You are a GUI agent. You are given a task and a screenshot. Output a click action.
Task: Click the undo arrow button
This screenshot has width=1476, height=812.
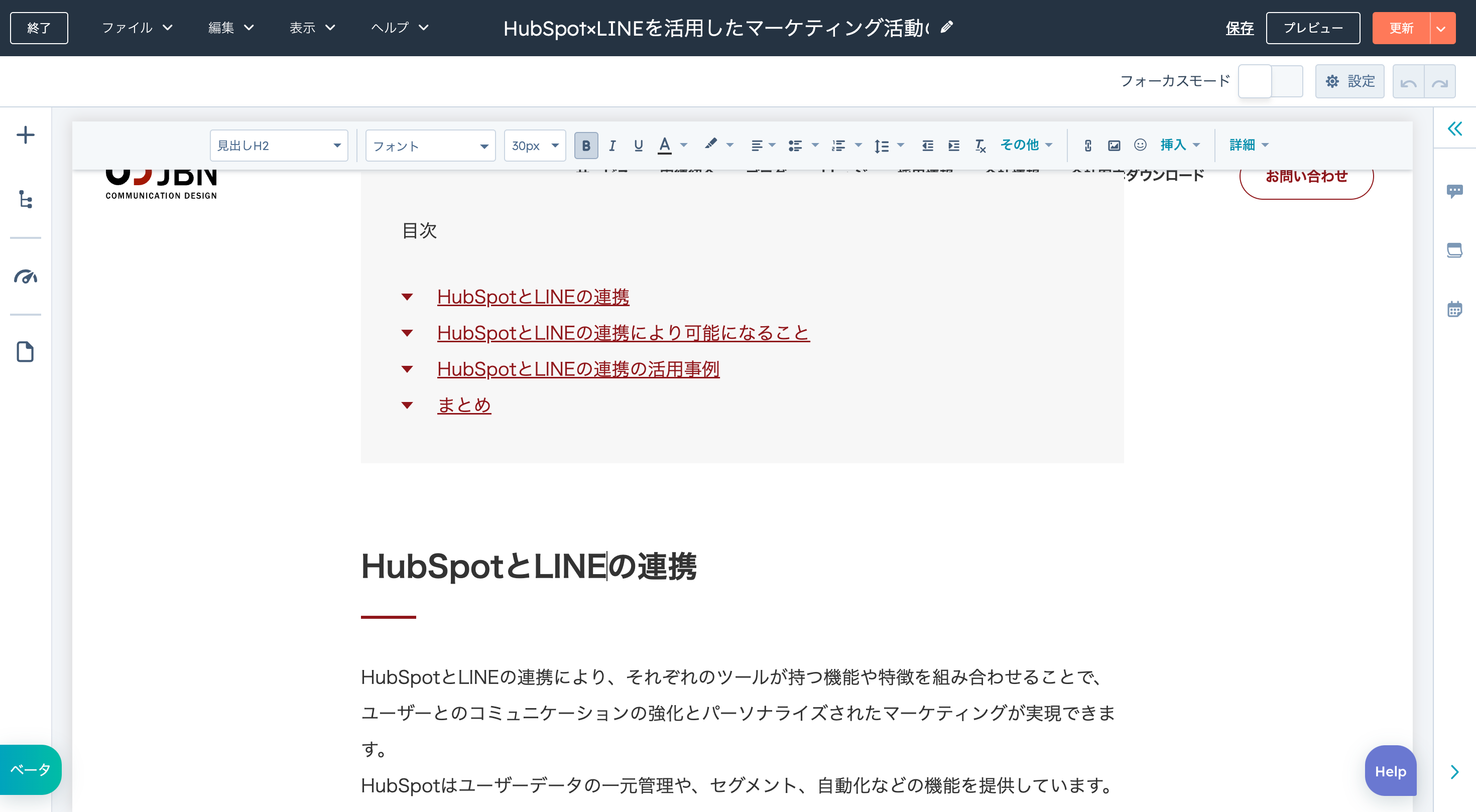click(x=1408, y=82)
